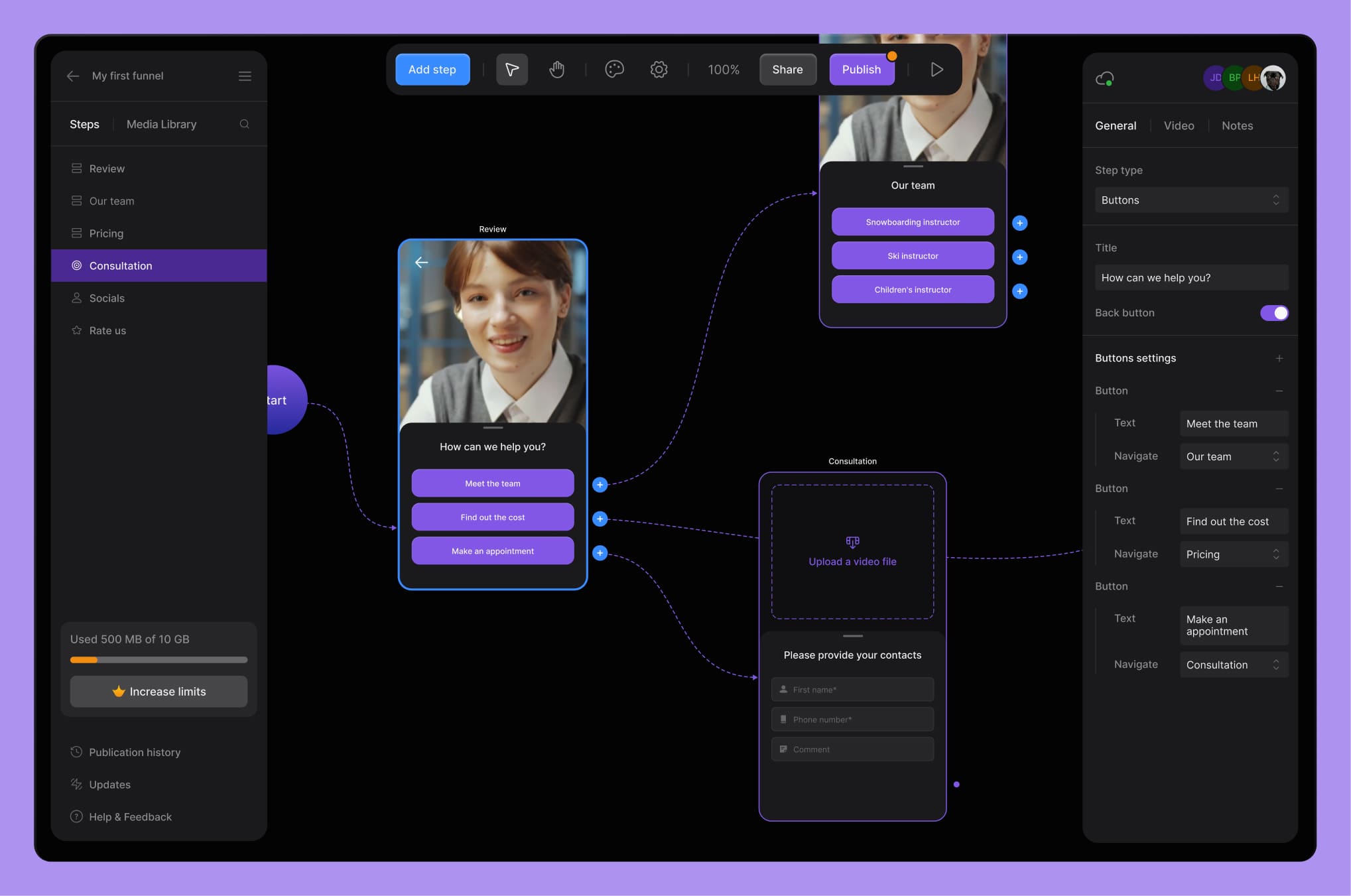Toggle the Back button switch
This screenshot has height=896, width=1351.
click(x=1273, y=313)
